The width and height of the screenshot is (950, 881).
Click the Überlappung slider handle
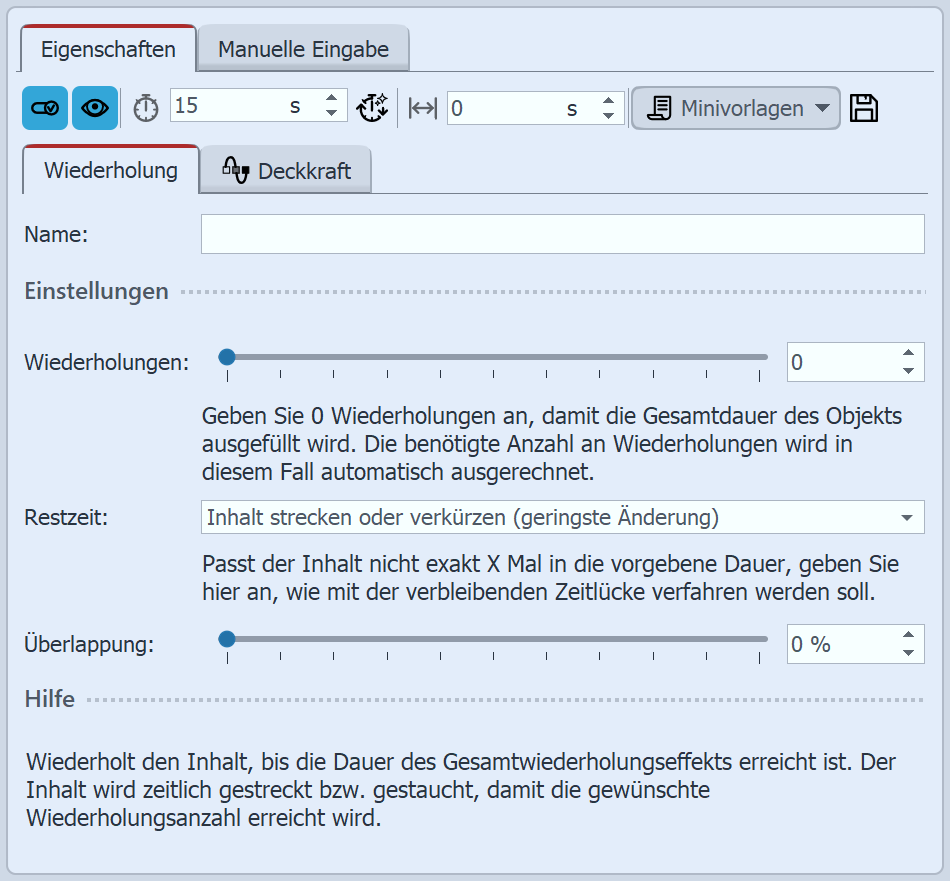[227, 638]
